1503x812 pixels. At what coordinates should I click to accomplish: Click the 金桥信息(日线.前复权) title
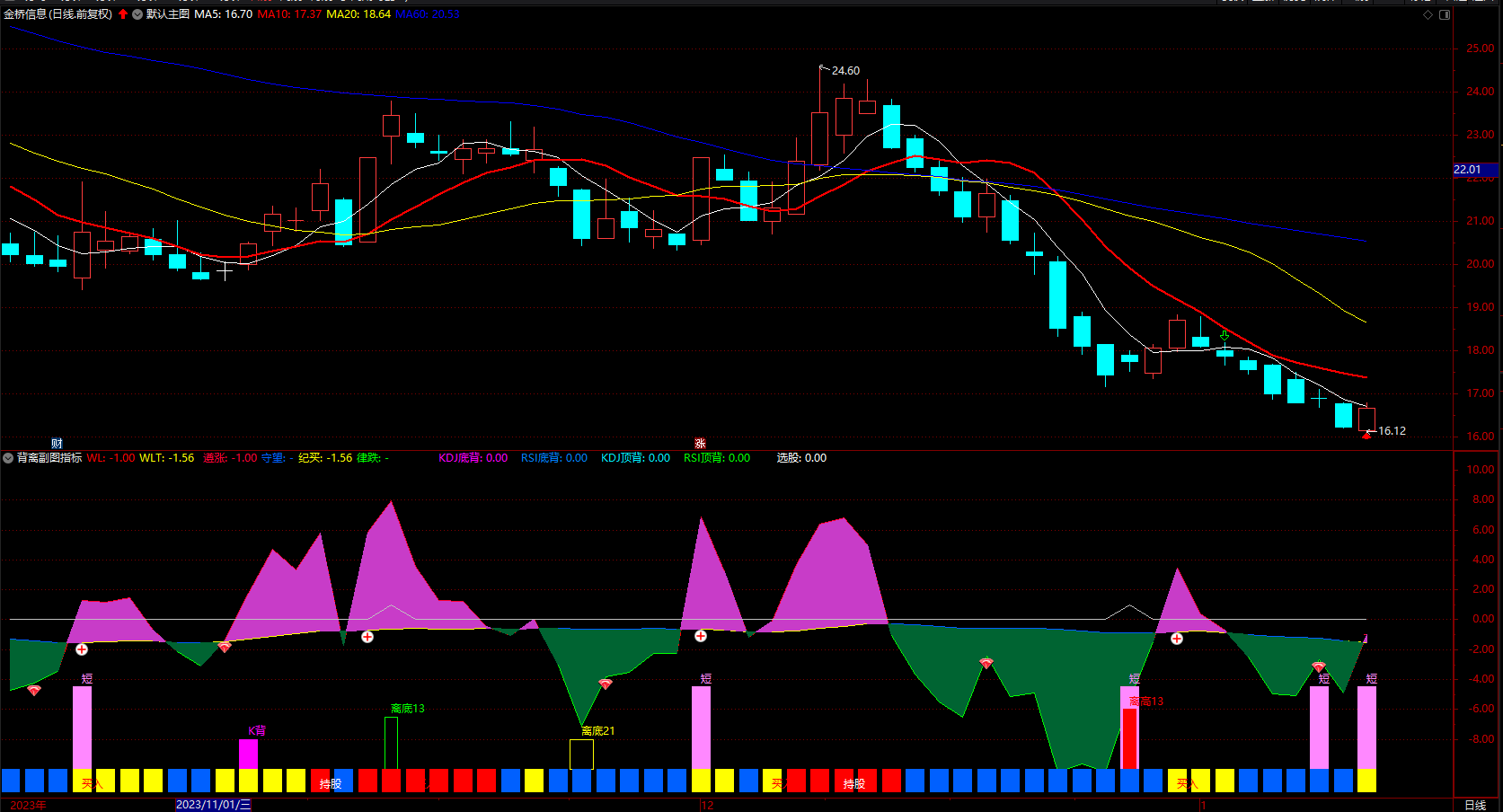(x=58, y=14)
